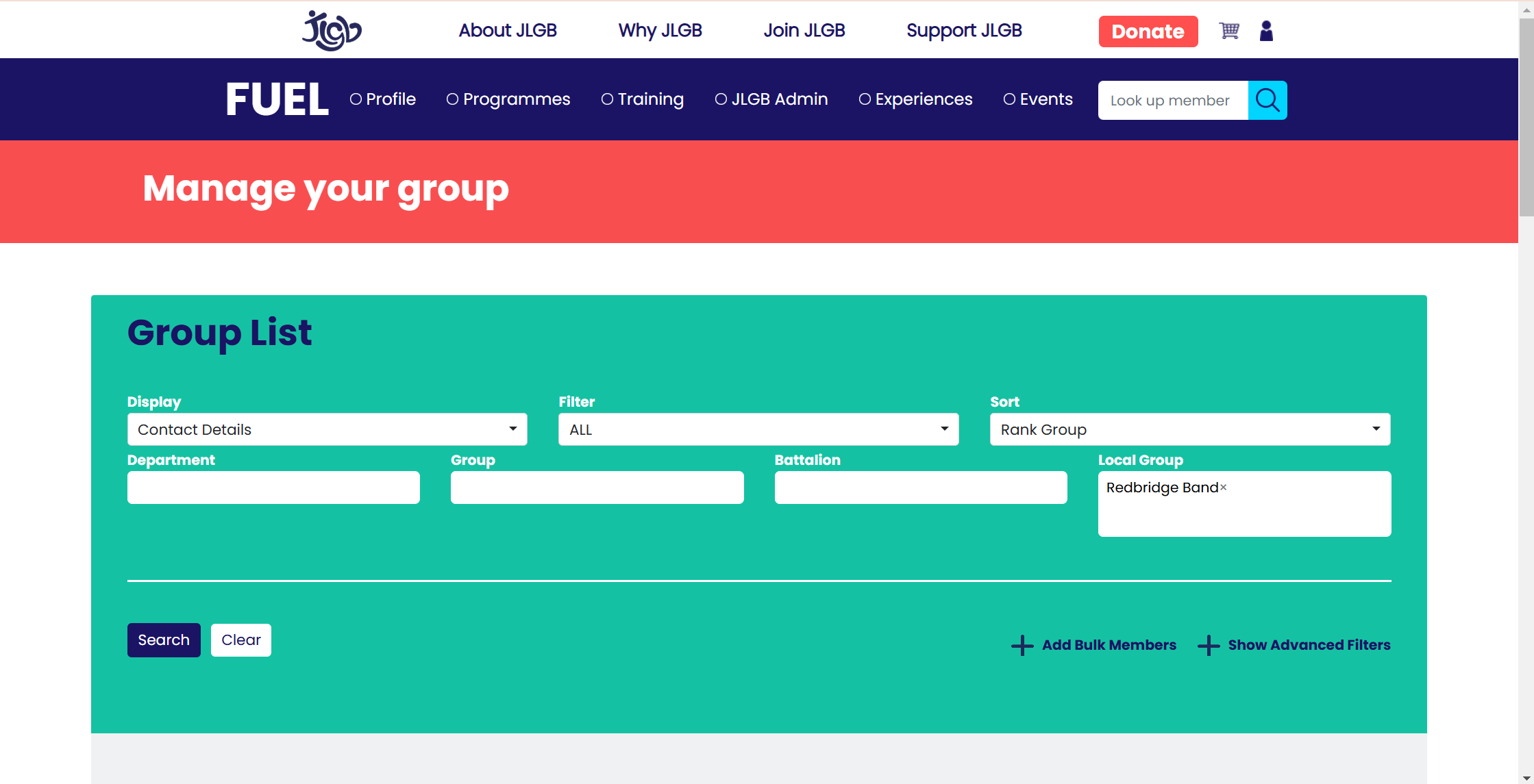Open the Support JLGB menu
The width and height of the screenshot is (1534, 784).
click(964, 31)
